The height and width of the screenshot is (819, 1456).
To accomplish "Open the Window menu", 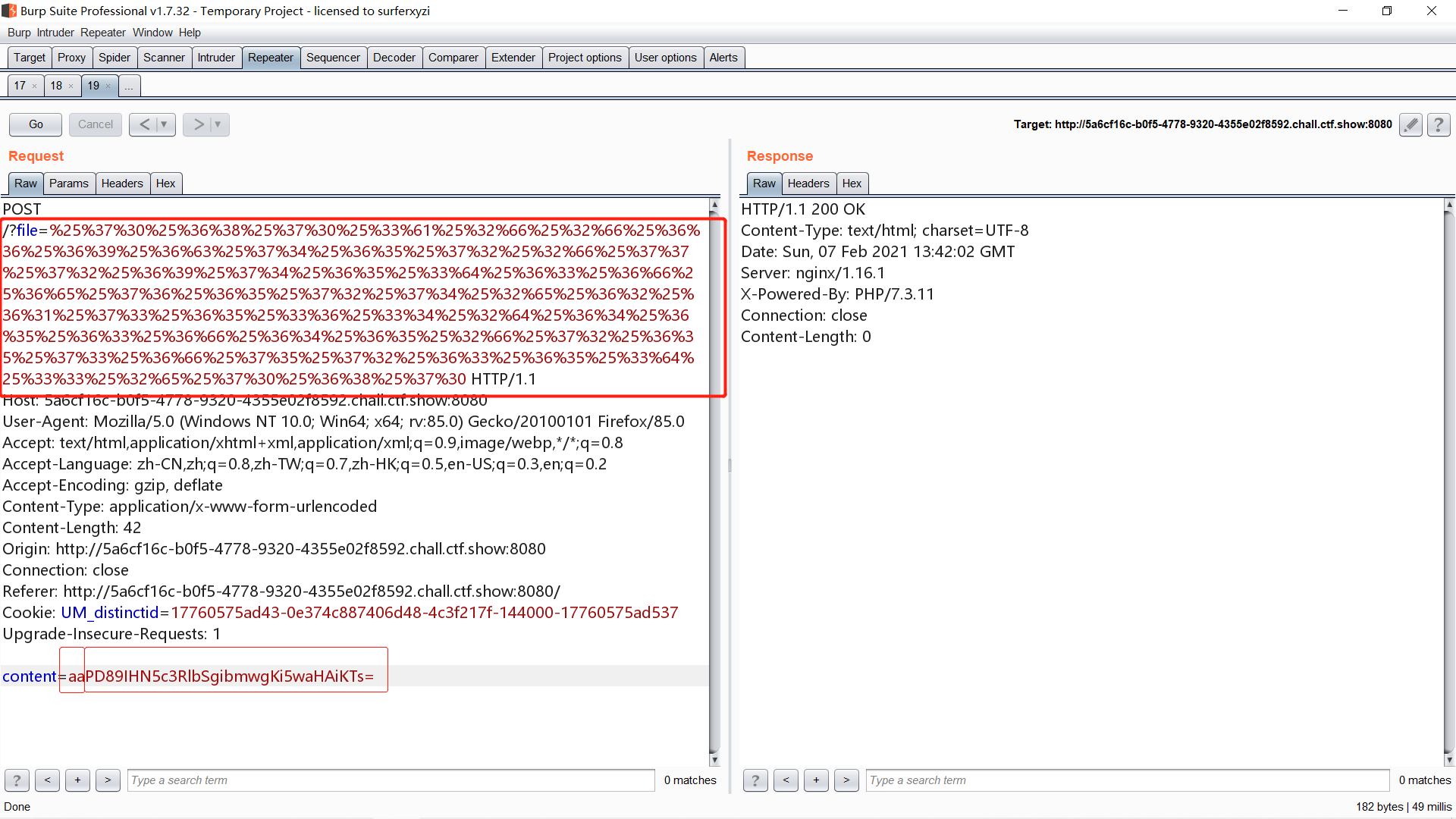I will click(x=152, y=33).
